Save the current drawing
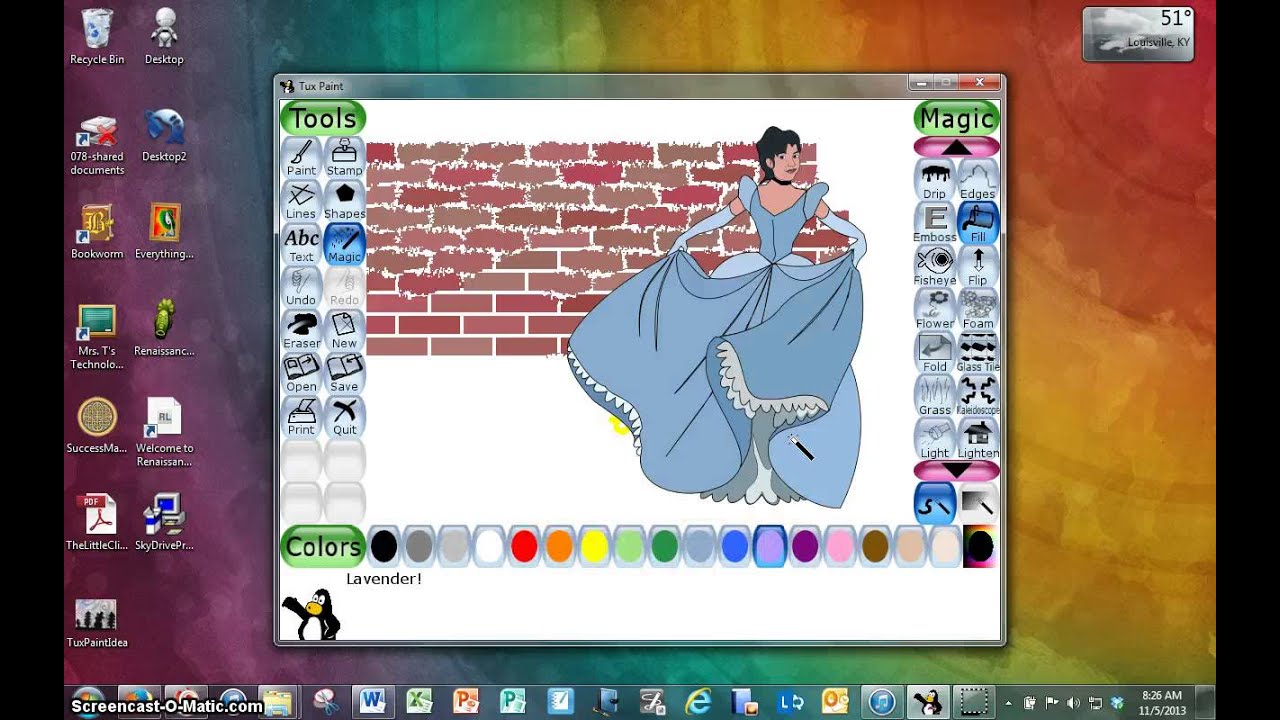The width and height of the screenshot is (1280, 720). click(344, 372)
